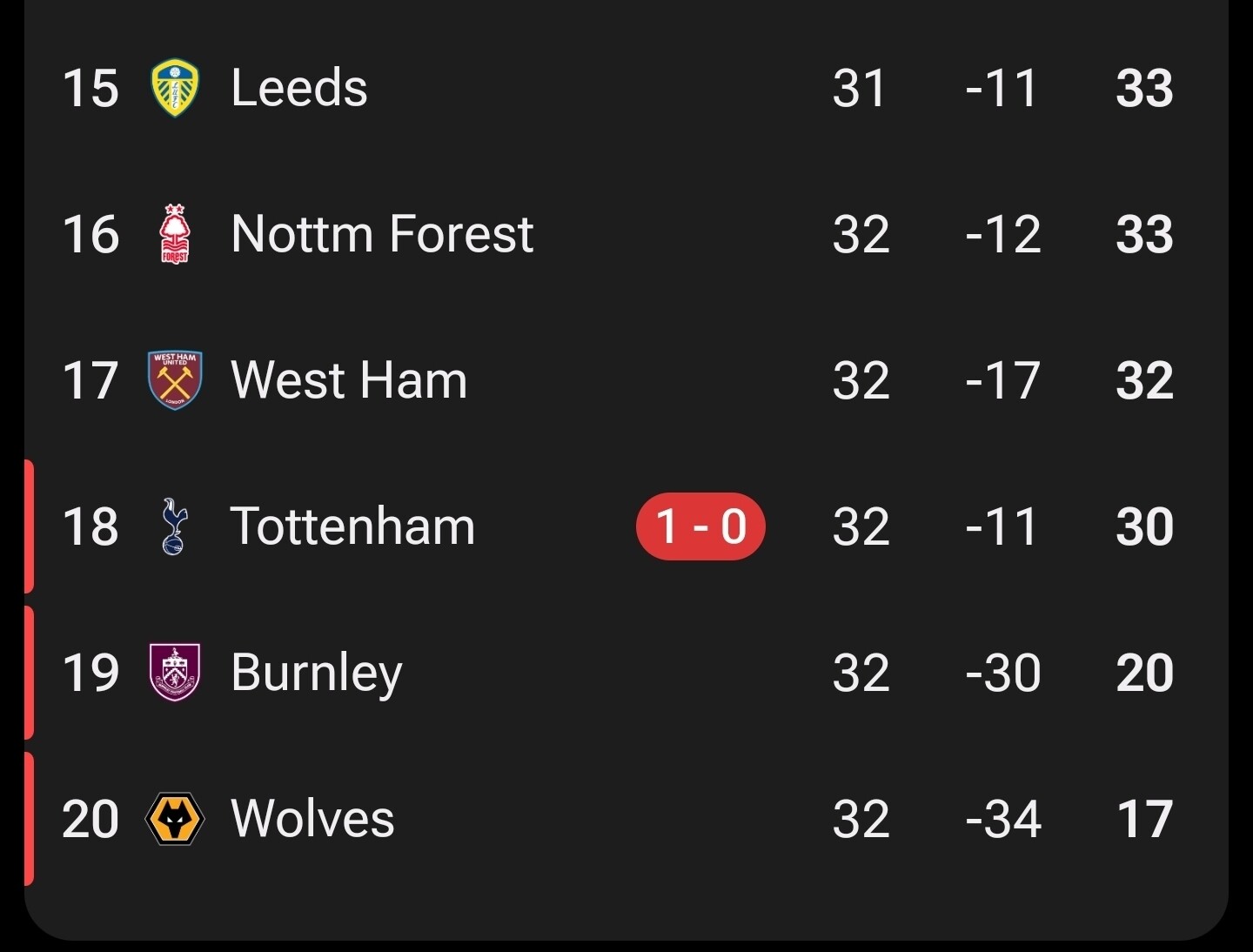
Task: Open the Leeds team page
Action: click(x=299, y=88)
